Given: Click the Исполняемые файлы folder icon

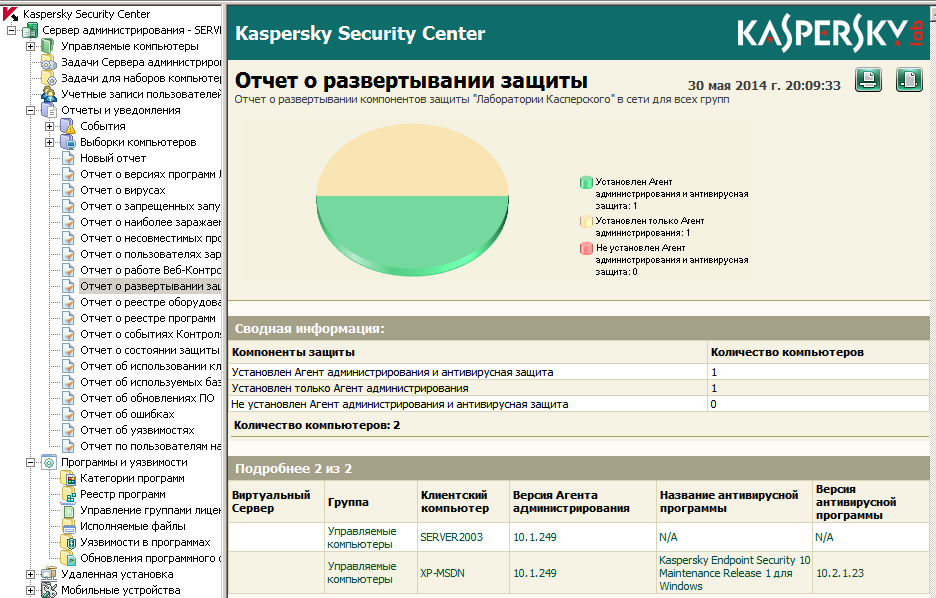Looking at the screenshot, I should coord(69,526).
